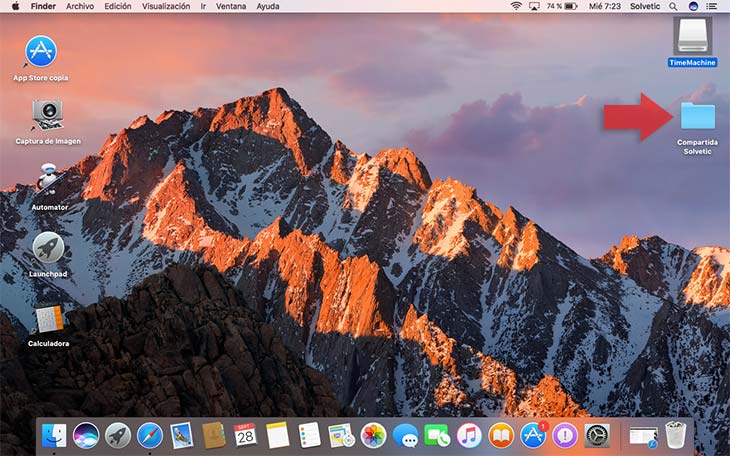Open Launchpad rocket in the Dock
The width and height of the screenshot is (730, 456).
coord(118,436)
